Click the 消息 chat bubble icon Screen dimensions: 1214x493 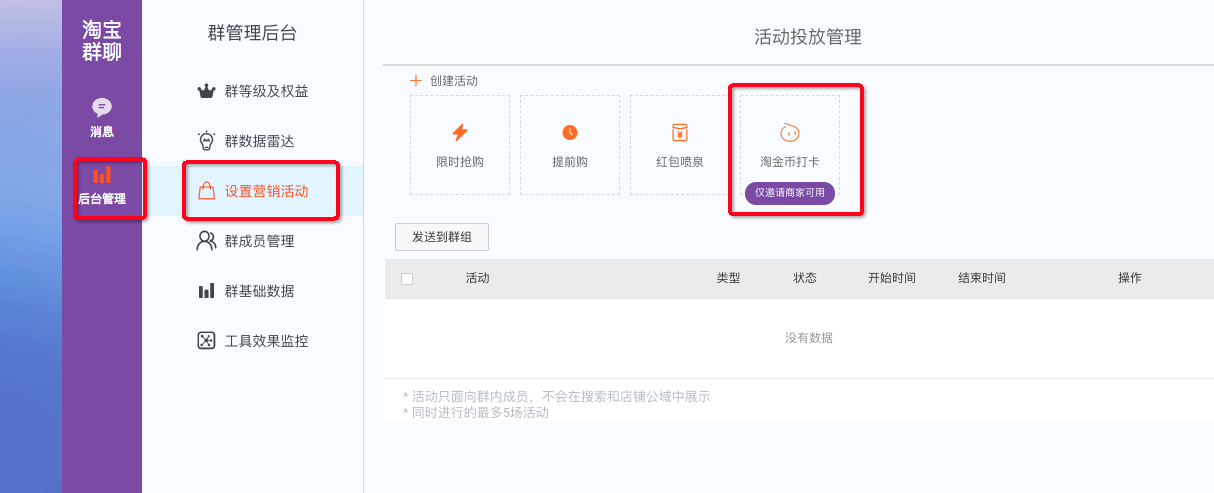[x=102, y=107]
